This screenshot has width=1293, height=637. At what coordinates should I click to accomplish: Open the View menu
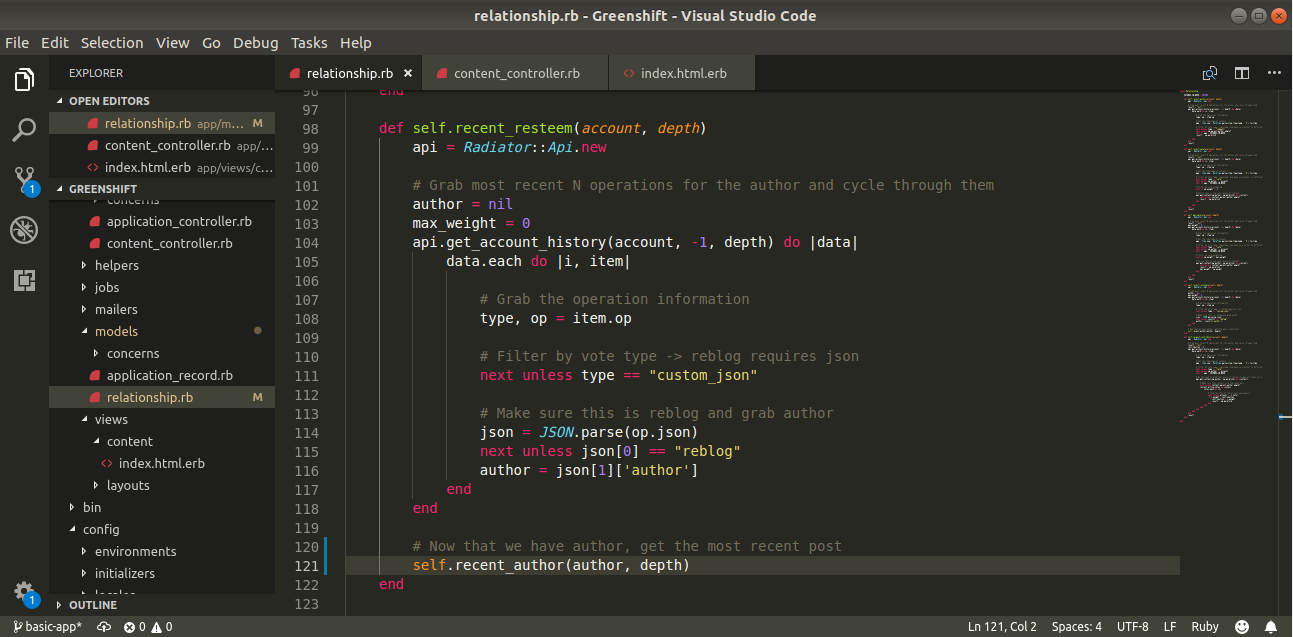click(173, 43)
